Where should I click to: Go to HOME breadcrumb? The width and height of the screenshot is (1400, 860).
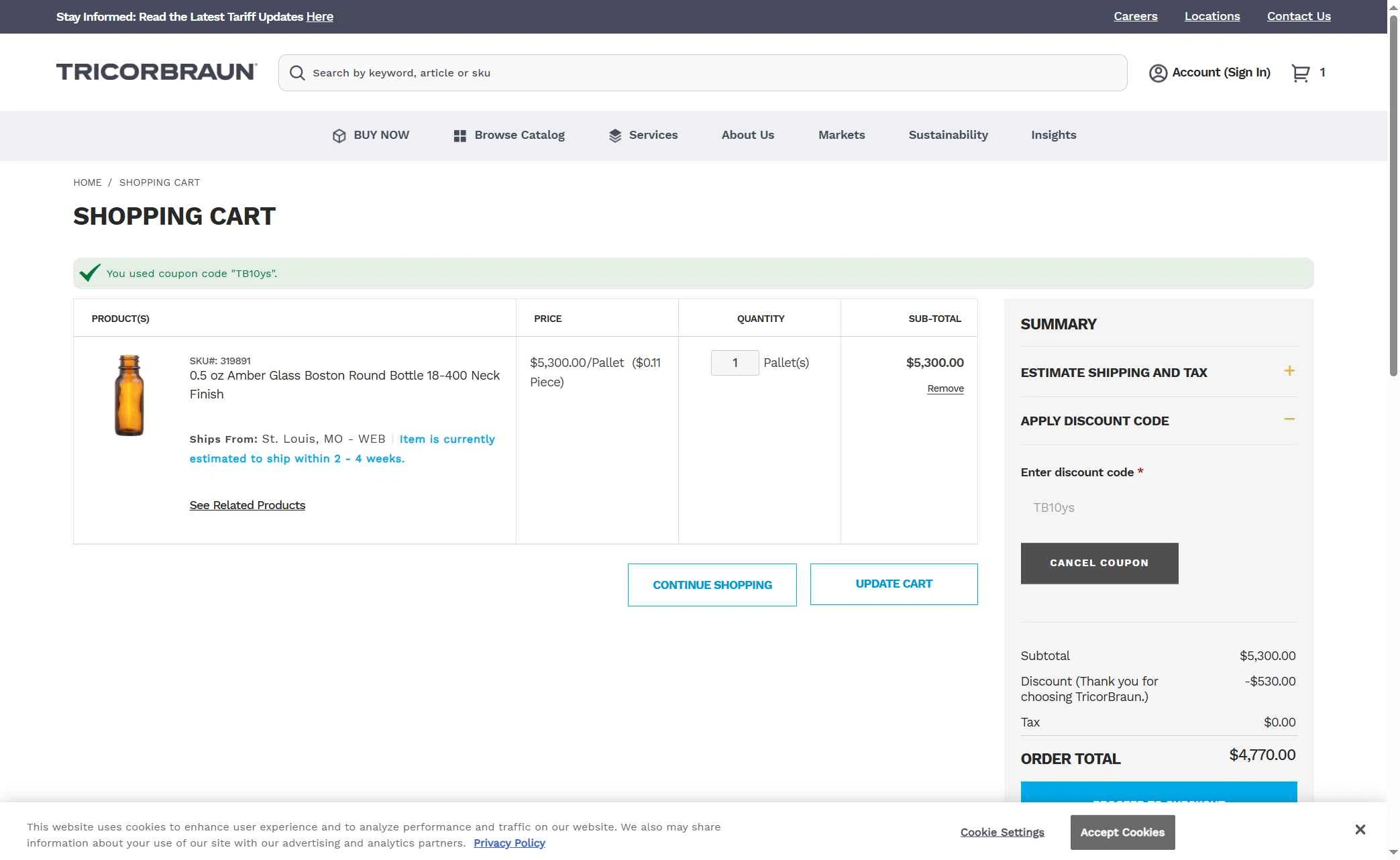click(87, 182)
